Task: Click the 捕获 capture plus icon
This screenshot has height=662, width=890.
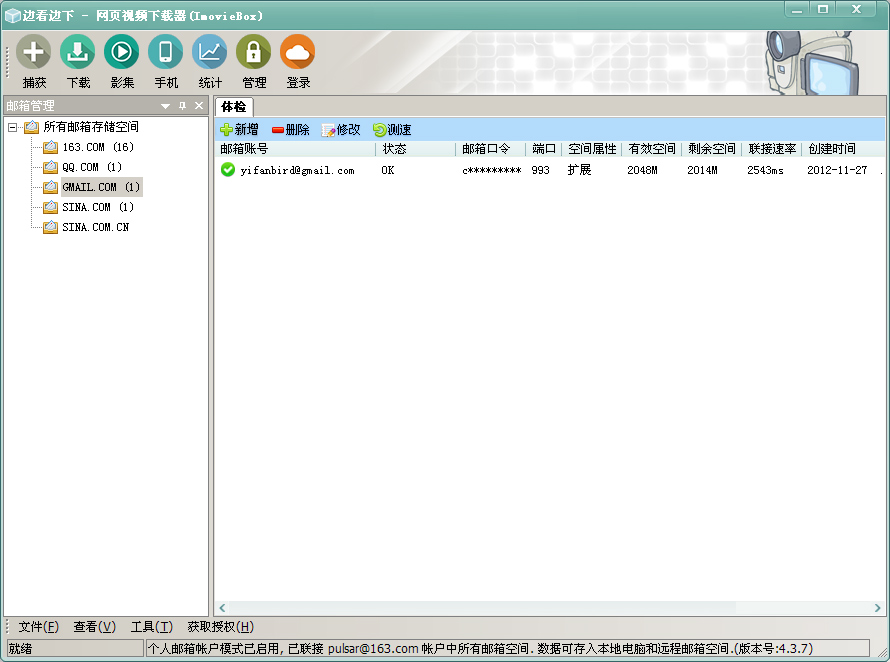Action: click(34, 53)
